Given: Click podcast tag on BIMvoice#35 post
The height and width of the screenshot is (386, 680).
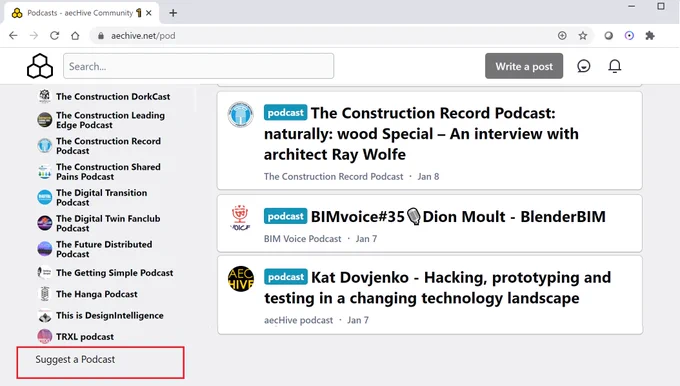Looking at the screenshot, I should [x=285, y=216].
